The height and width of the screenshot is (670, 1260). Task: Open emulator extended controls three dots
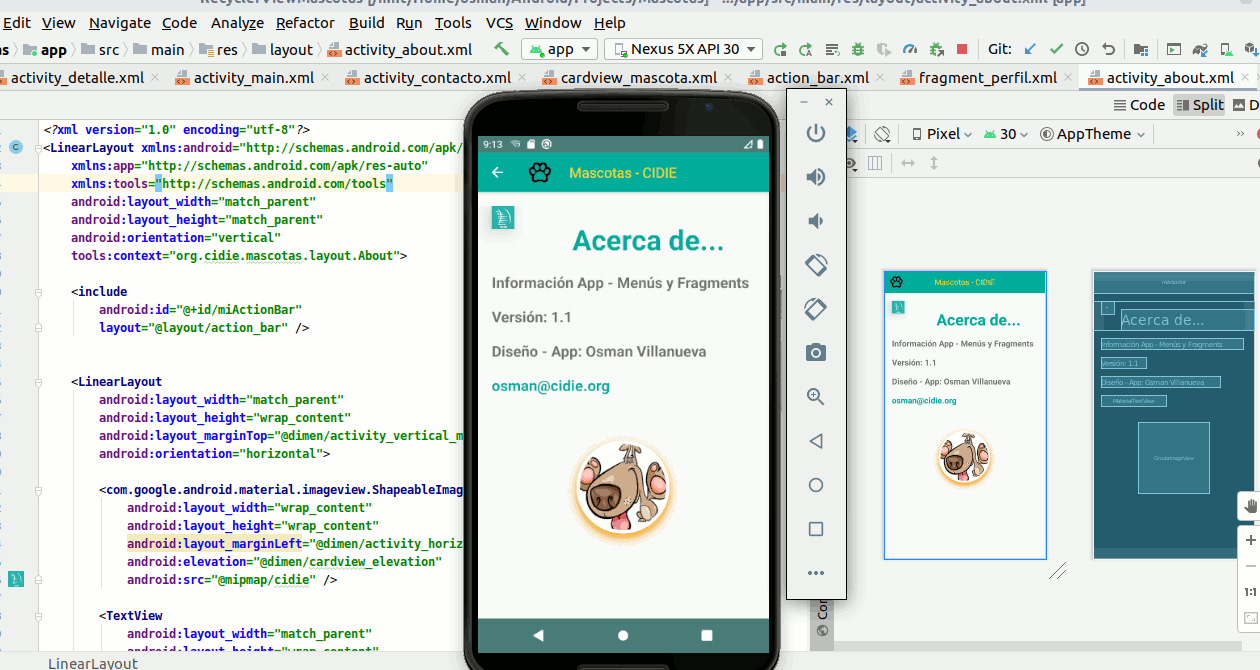pos(816,573)
